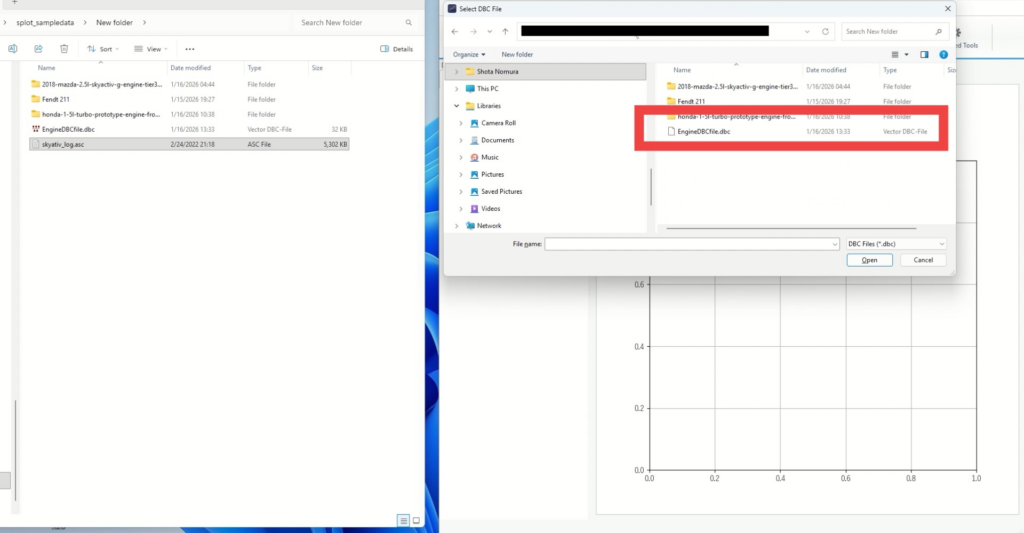Click the Cancel button
The image size is (1024, 533).
(923, 260)
